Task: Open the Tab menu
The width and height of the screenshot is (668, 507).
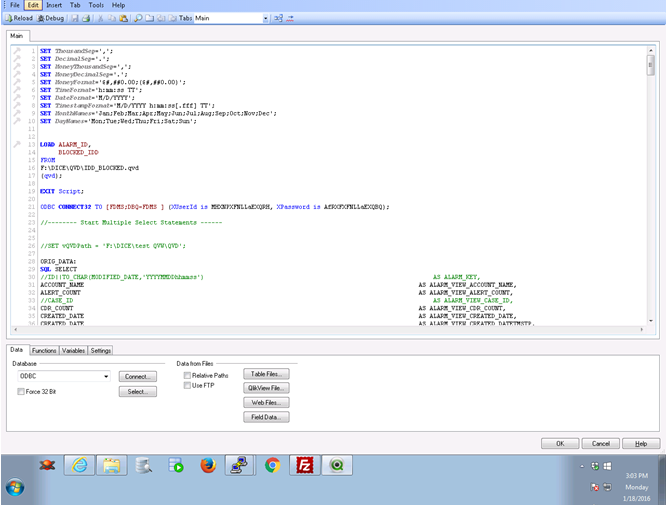Action: (x=75, y=5)
